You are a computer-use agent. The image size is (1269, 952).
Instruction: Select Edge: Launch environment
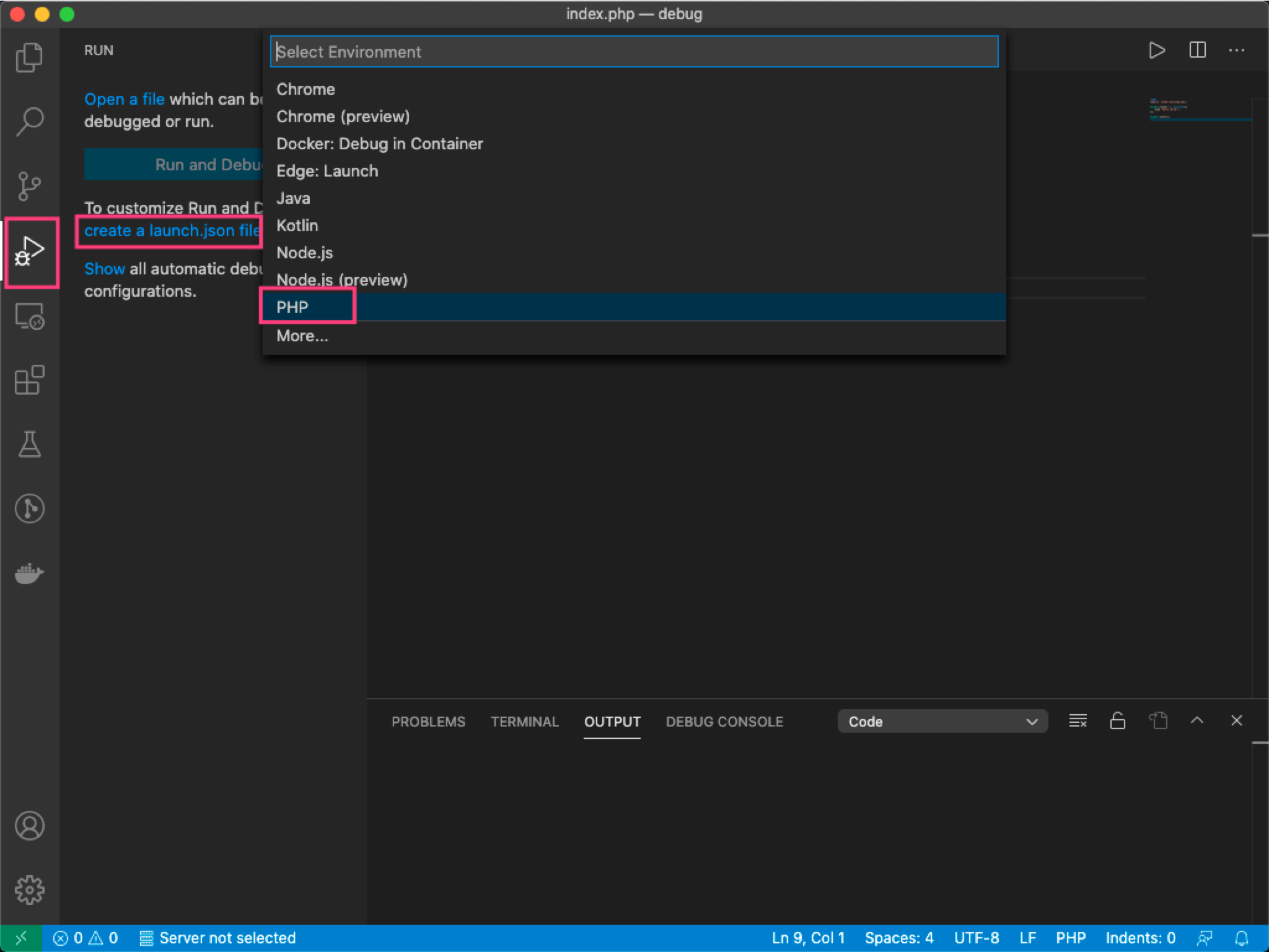(634, 171)
